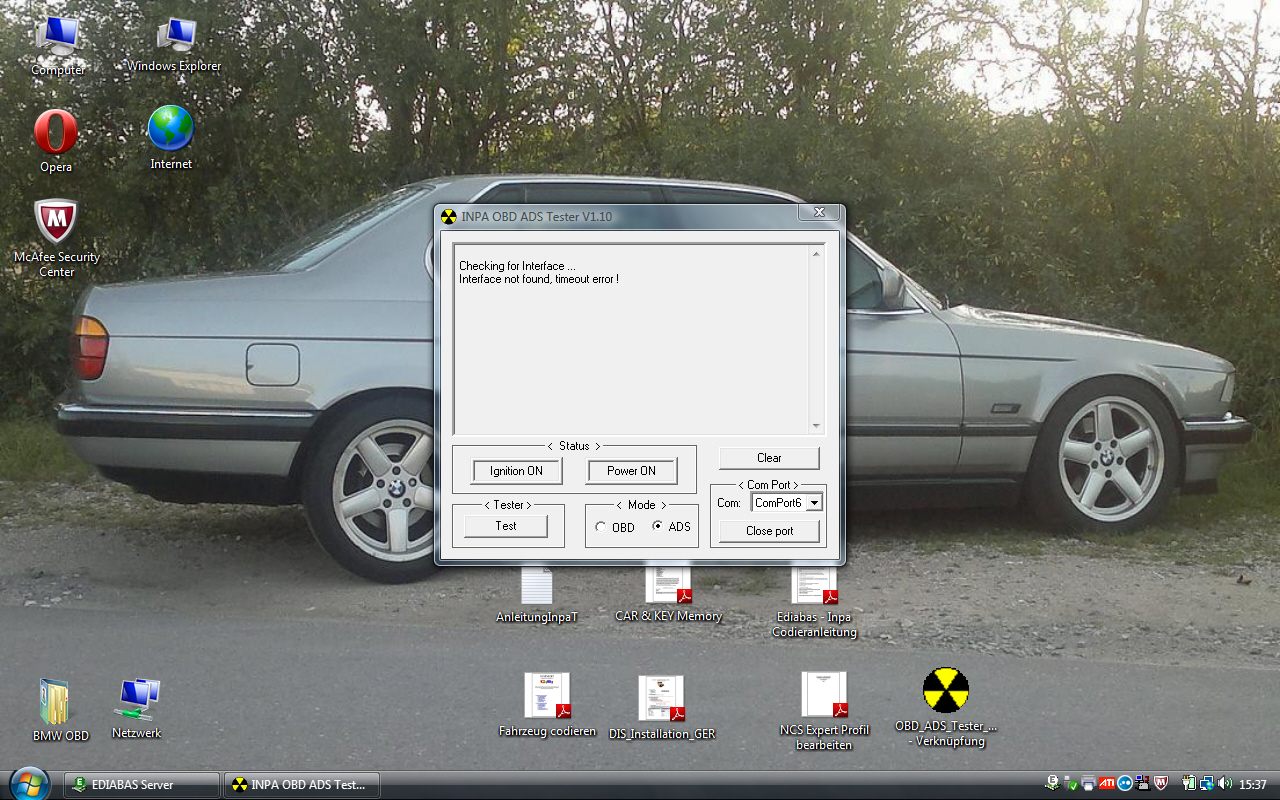Switch to EDIABAS Server taskbar item
The image size is (1280, 800).
coord(141,785)
